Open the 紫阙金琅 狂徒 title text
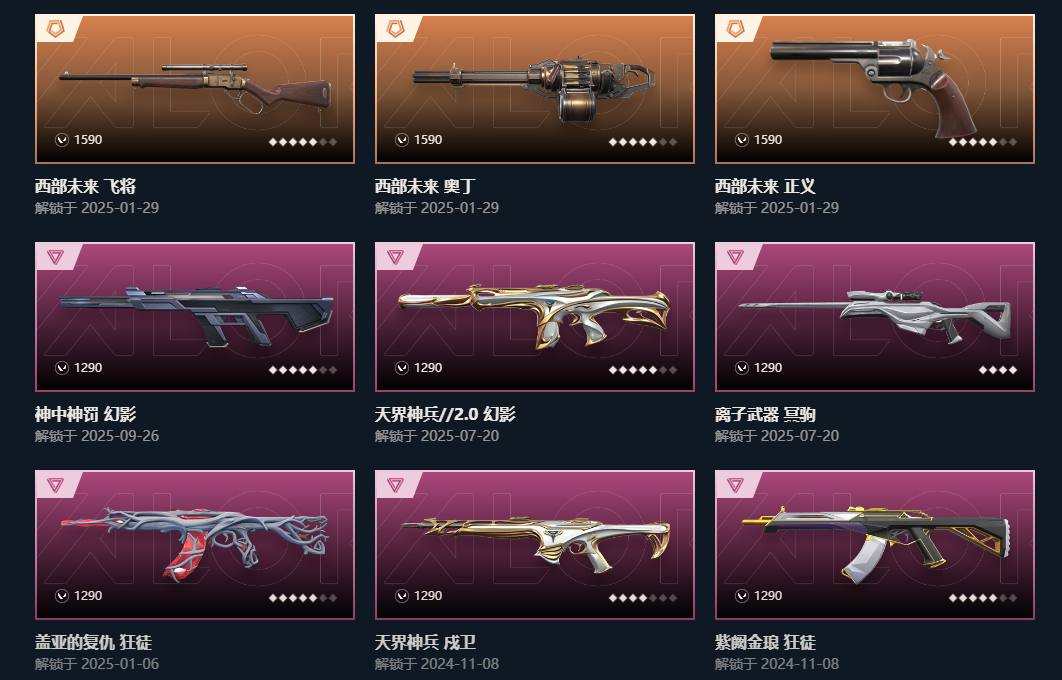The image size is (1062, 680). click(x=765, y=642)
